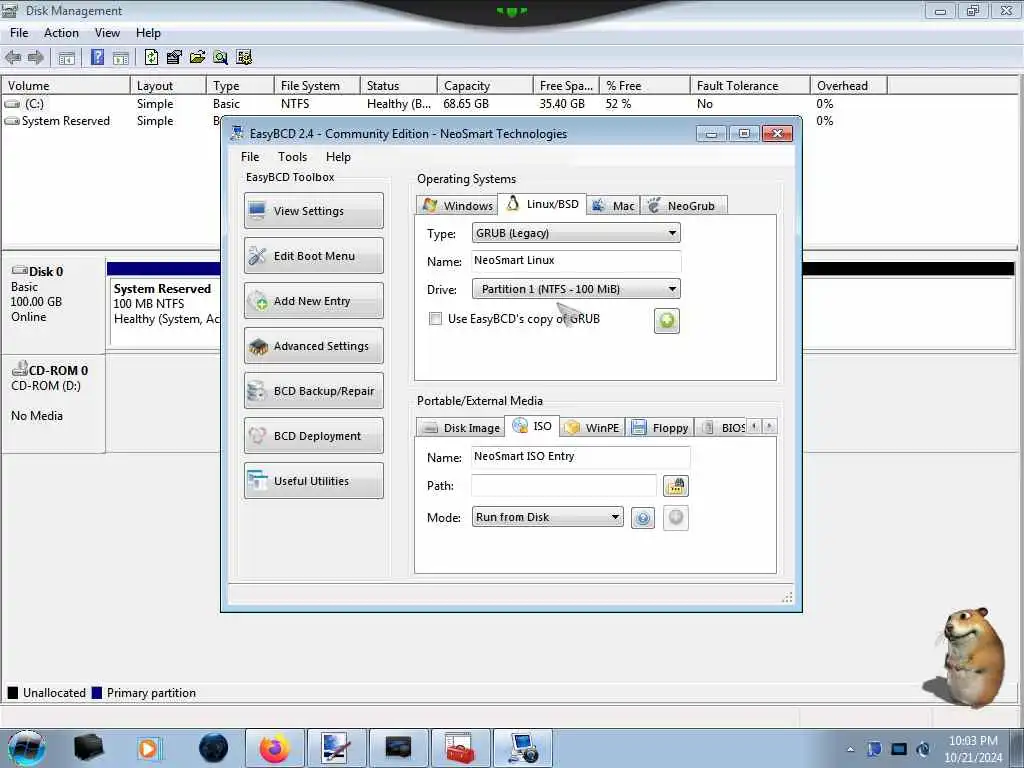Click the Refresh toolbar icon in Disk Management

pyautogui.click(x=151, y=57)
